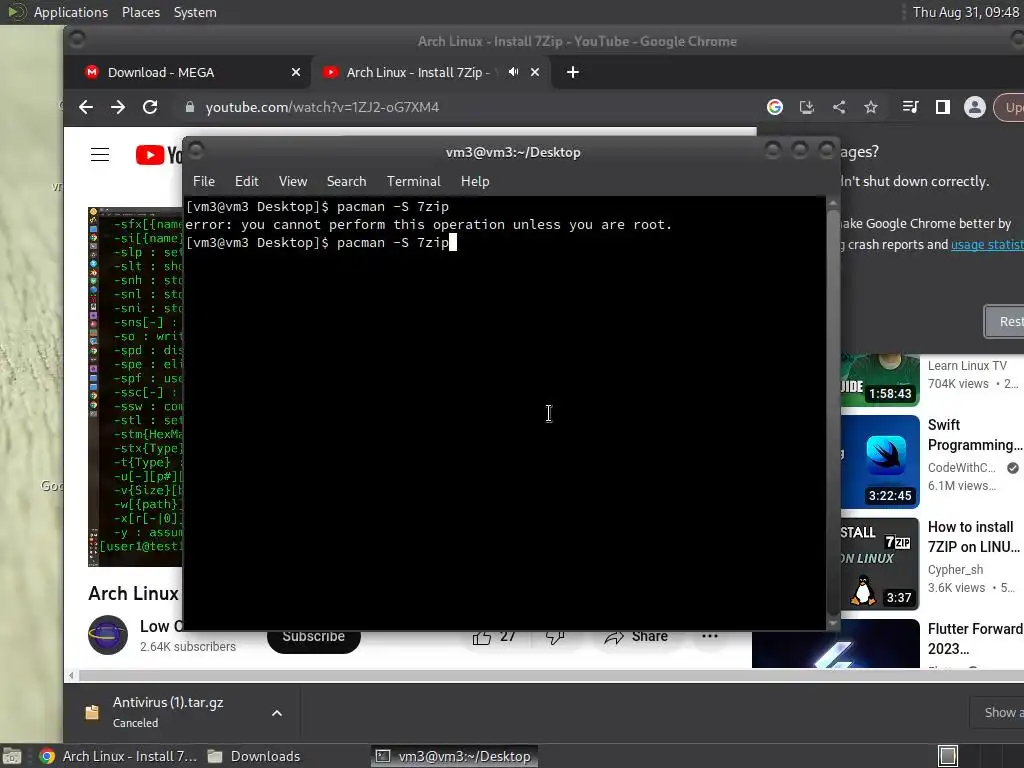Go forward in Chrome
The image size is (1024, 768).
tap(118, 107)
